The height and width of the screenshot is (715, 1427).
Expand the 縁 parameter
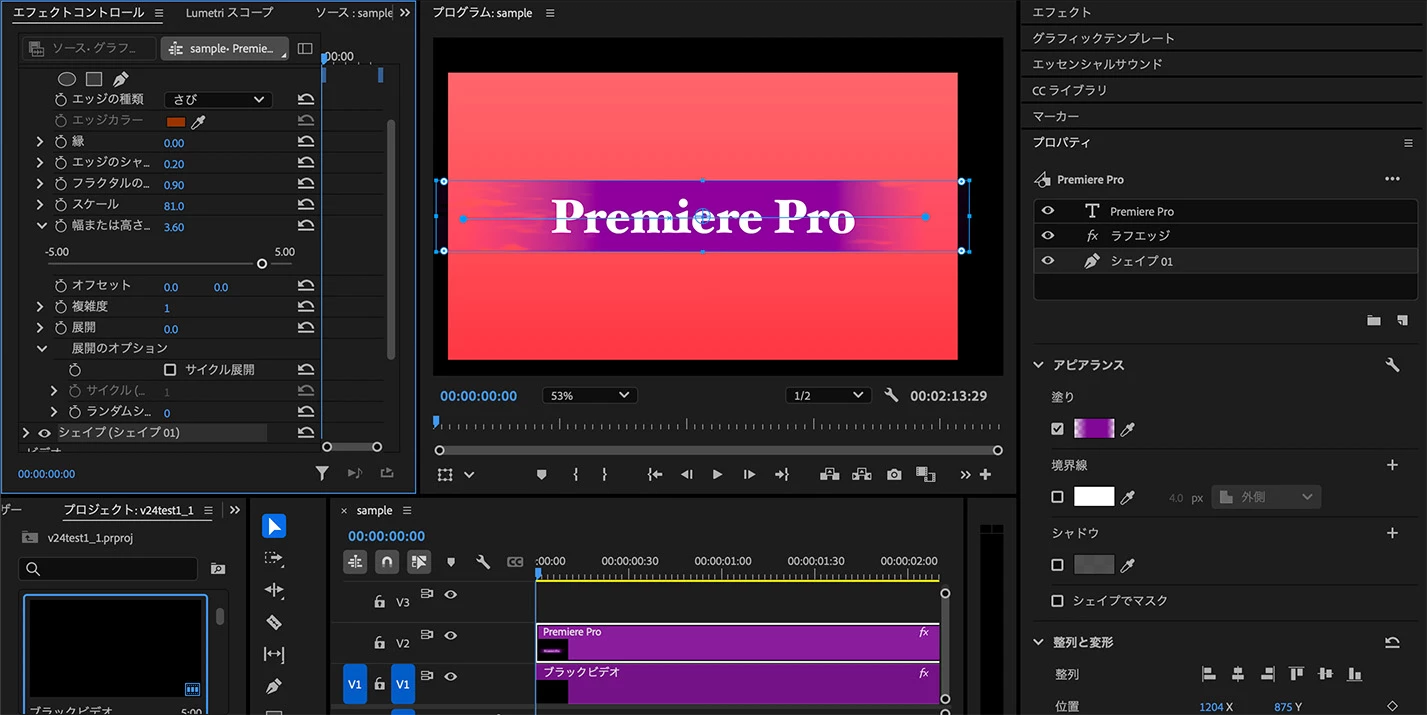40,142
